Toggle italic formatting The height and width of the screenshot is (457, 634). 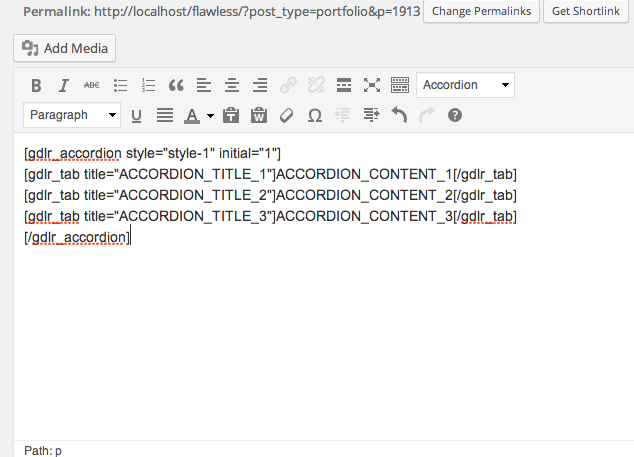(x=64, y=86)
